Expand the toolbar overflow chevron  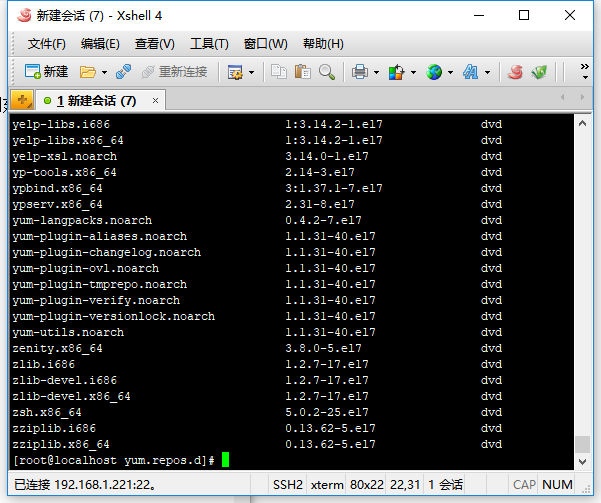585,71
